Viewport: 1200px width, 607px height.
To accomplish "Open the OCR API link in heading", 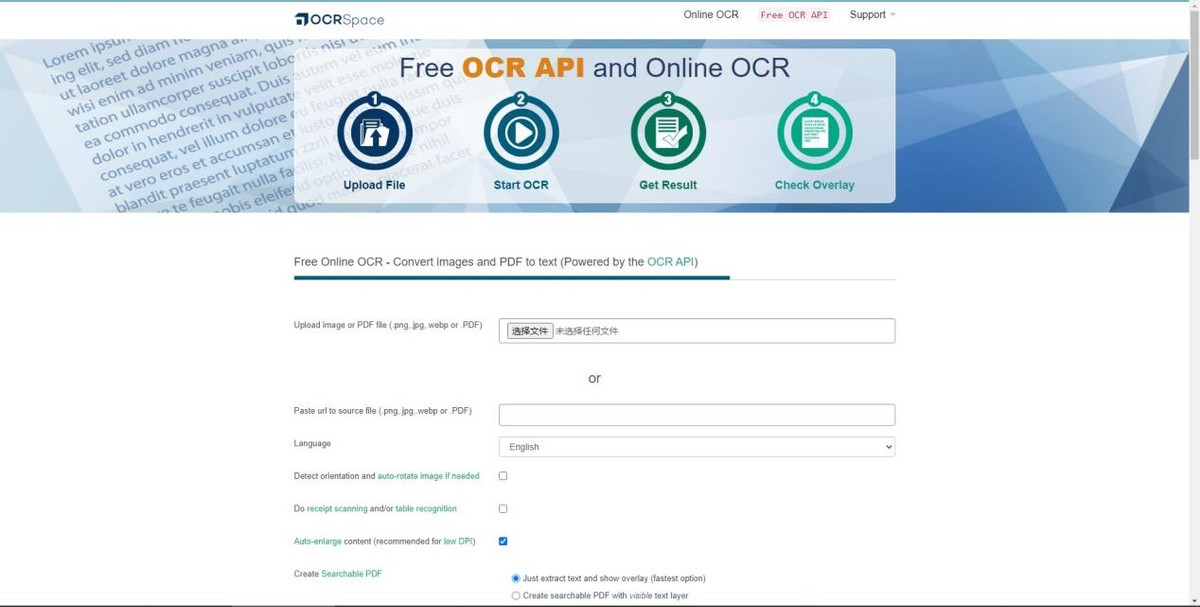I will [x=670, y=262].
